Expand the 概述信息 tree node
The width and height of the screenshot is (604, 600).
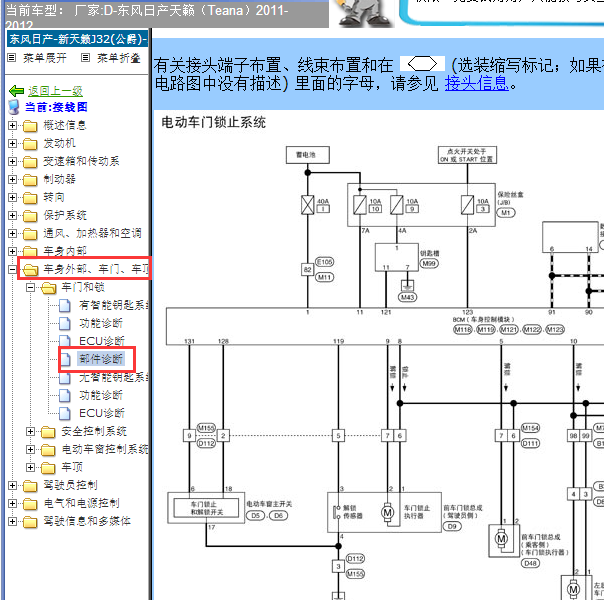coord(12,126)
